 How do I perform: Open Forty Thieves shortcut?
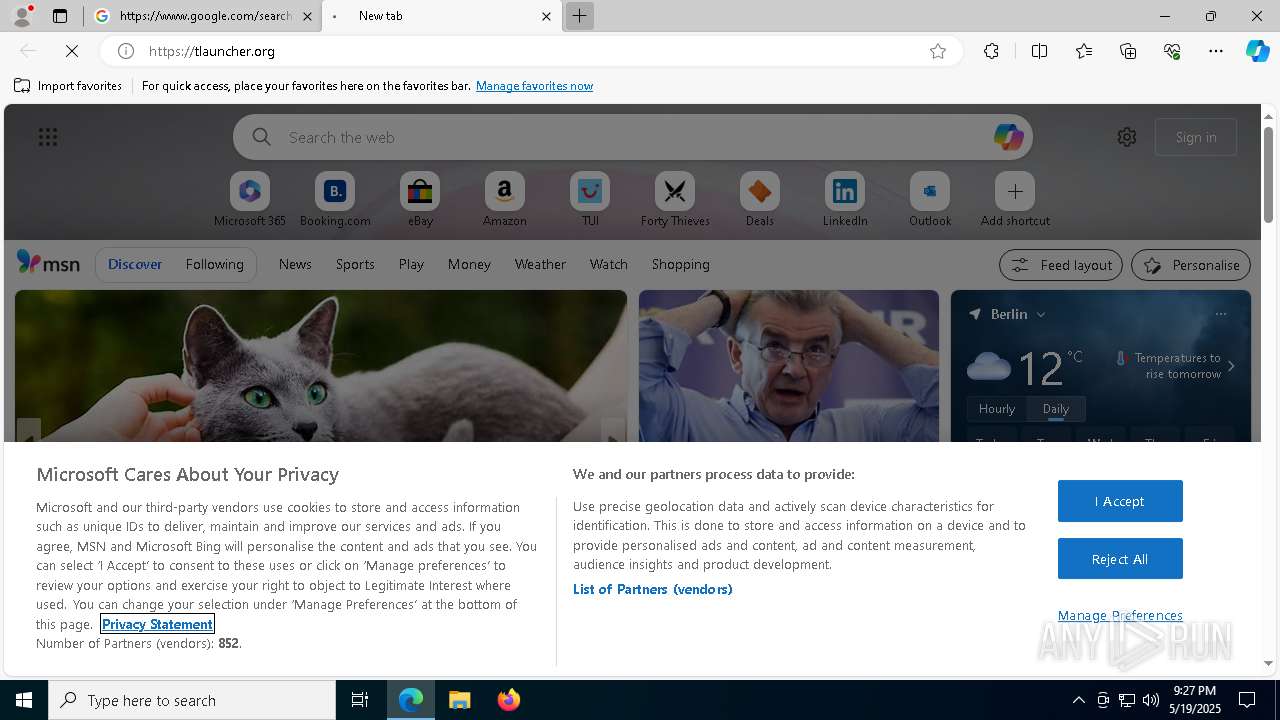point(675,199)
